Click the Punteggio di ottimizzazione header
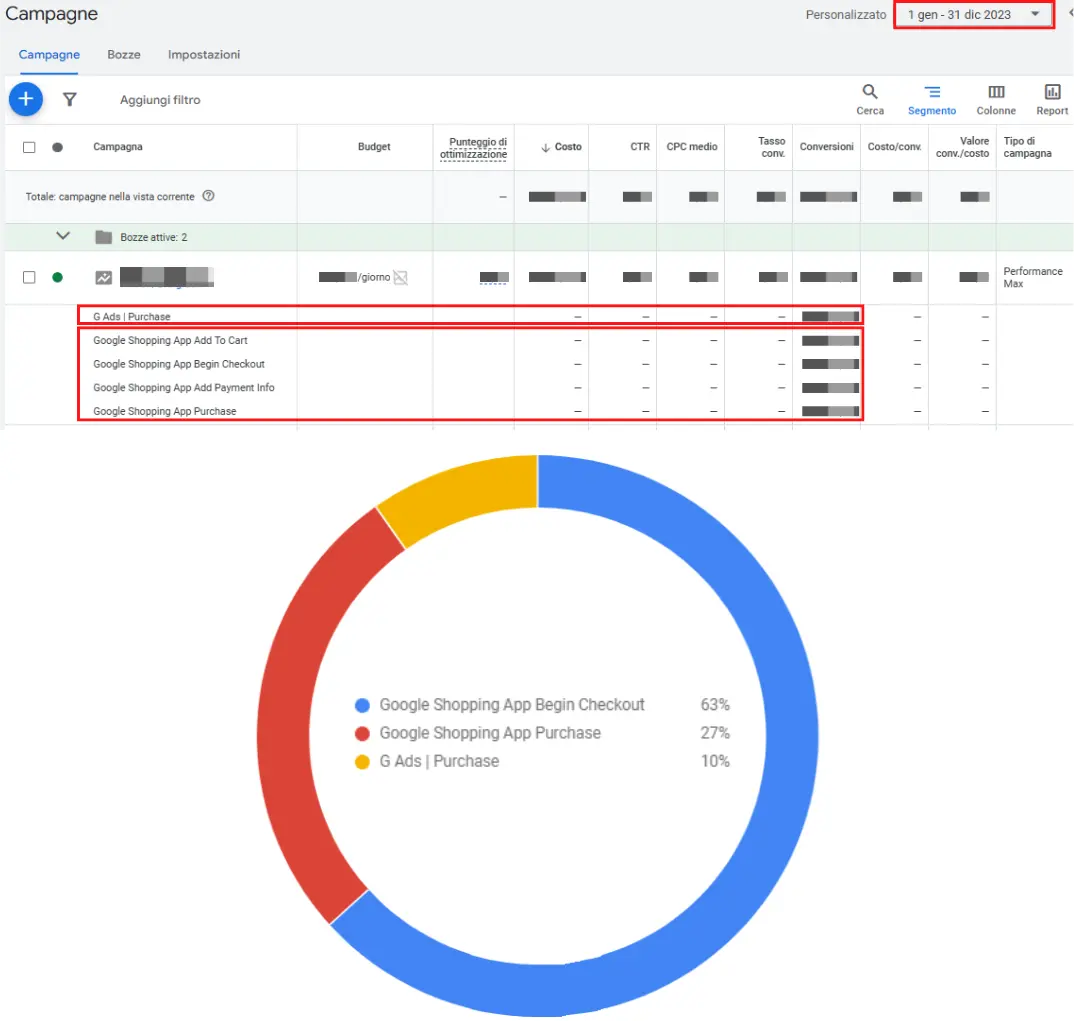 474,148
